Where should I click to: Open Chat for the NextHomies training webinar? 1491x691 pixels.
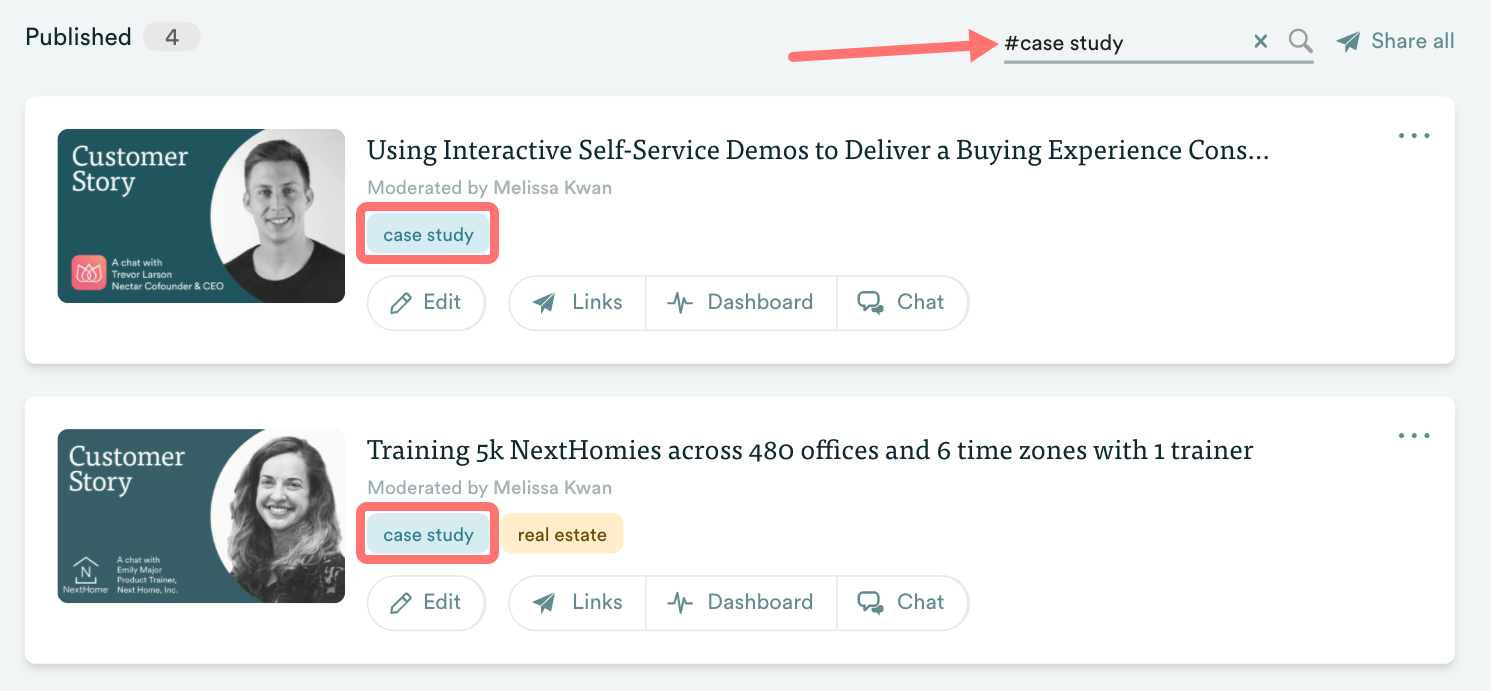(x=902, y=602)
